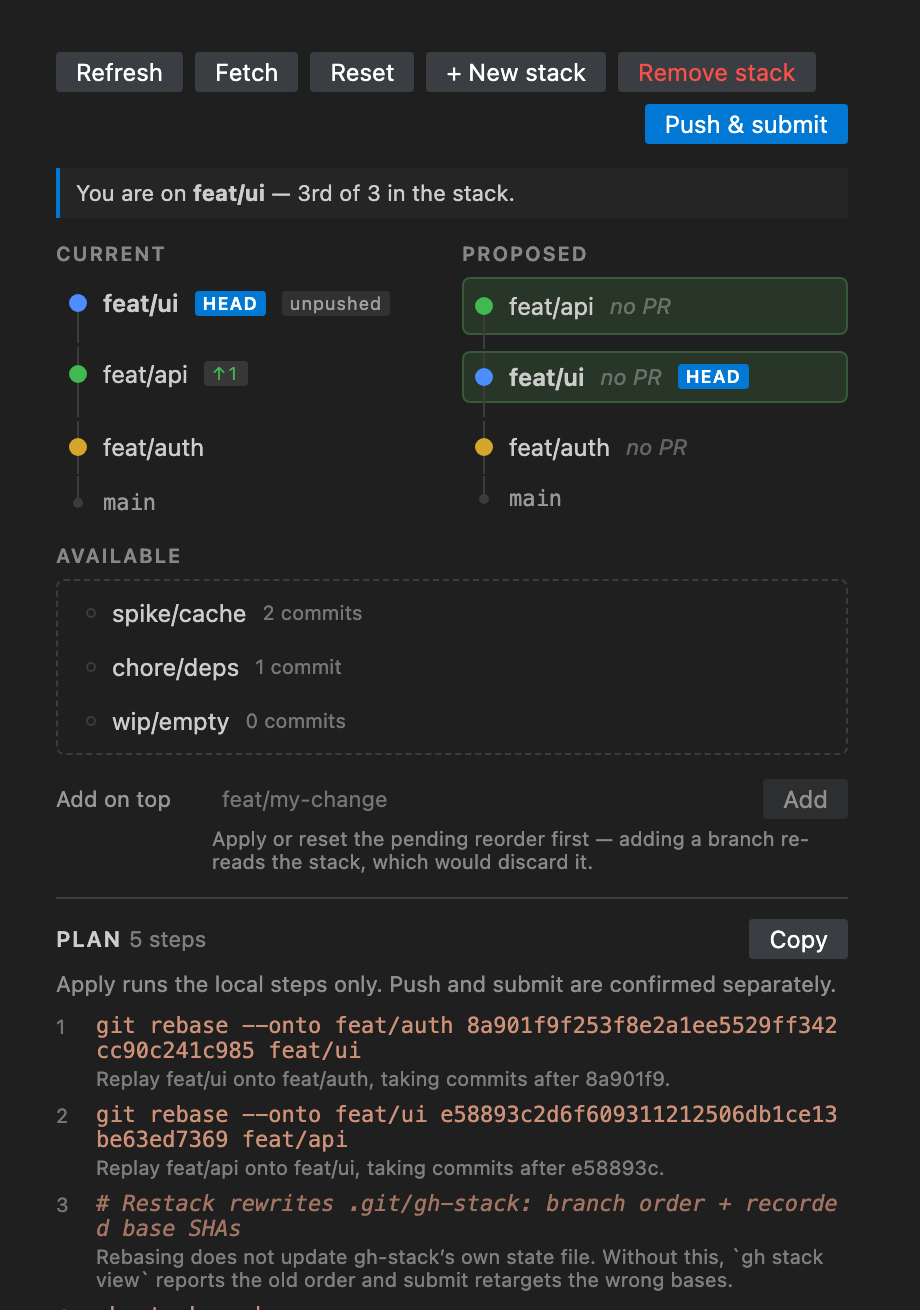The height and width of the screenshot is (1310, 920).
Task: Click main in the Current column
Action: (x=129, y=502)
